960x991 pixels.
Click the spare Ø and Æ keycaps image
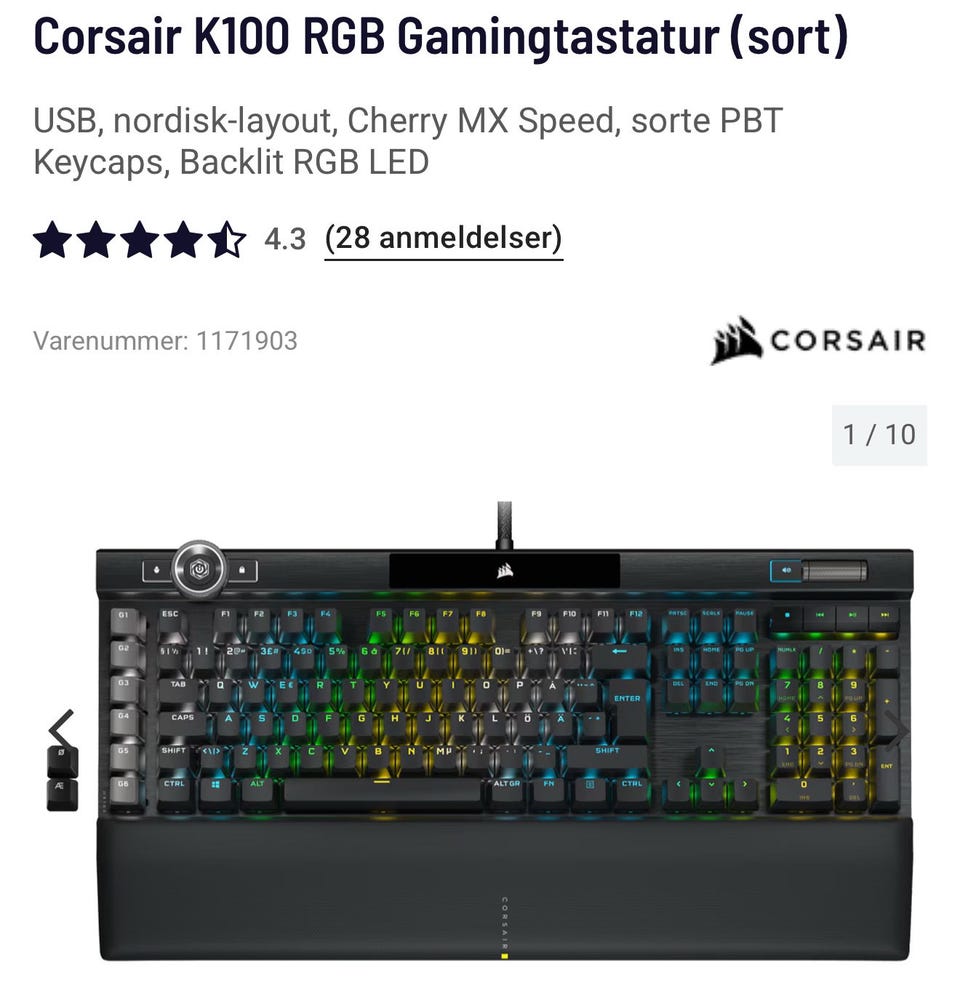(63, 779)
